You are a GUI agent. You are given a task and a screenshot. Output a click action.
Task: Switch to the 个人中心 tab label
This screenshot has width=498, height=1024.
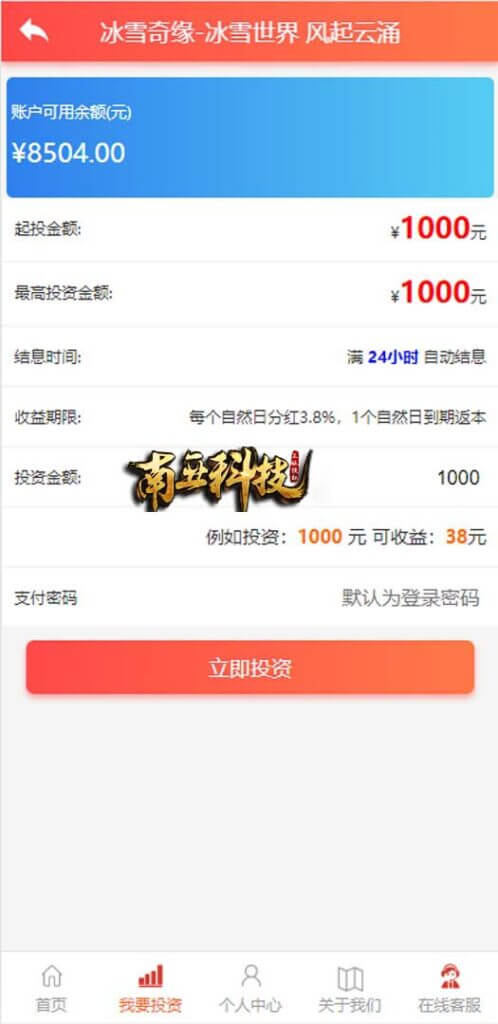click(251, 1004)
